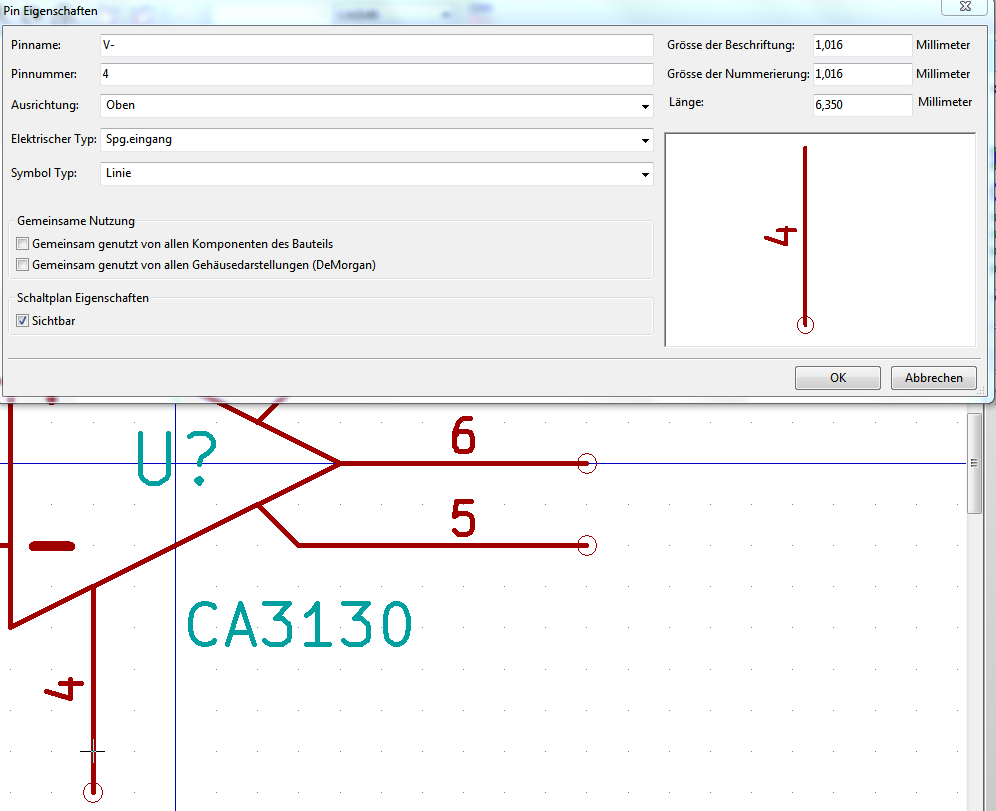
Task: Cancel with the Abbrechen button
Action: point(934,378)
